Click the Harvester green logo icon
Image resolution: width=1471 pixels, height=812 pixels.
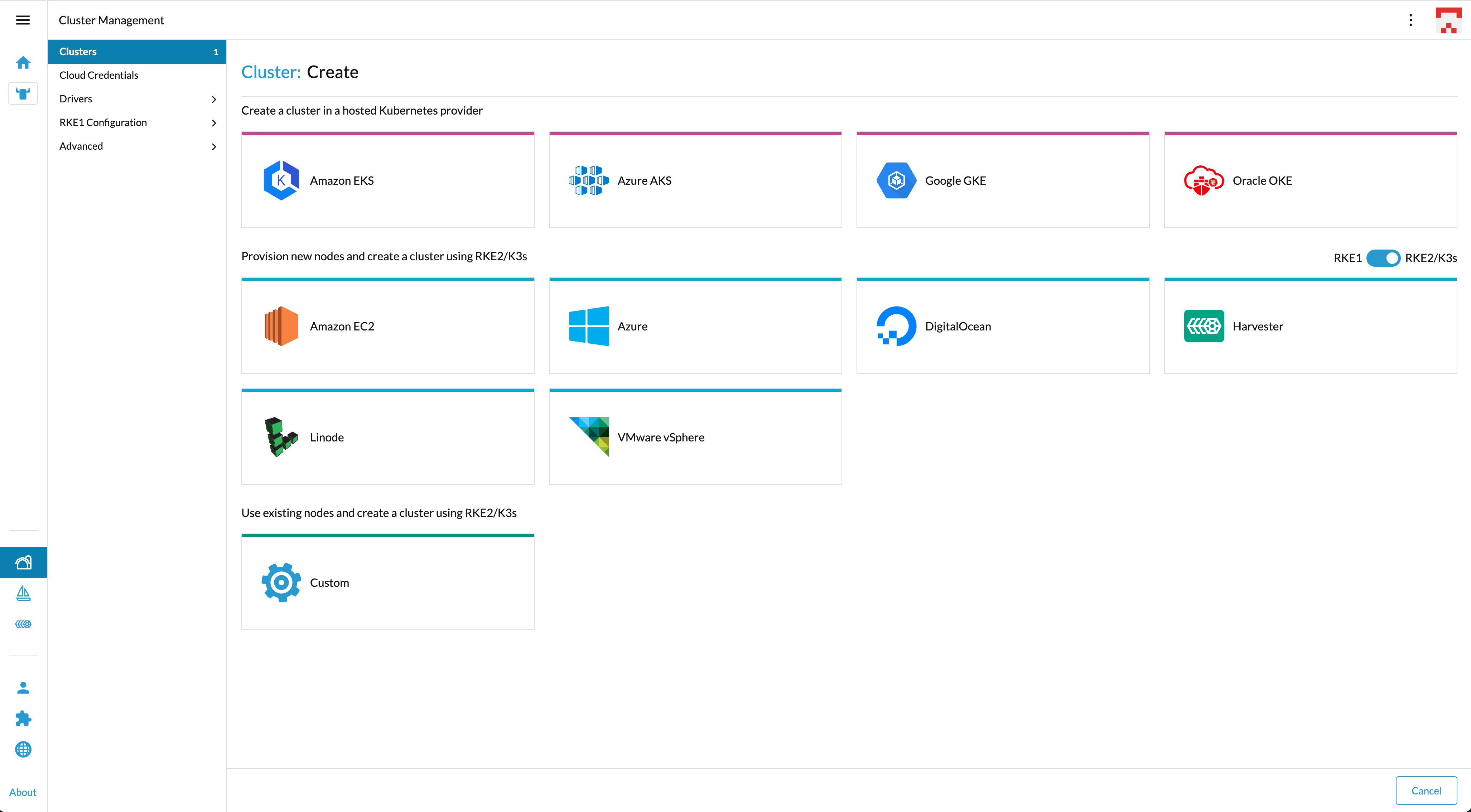pos(1204,326)
